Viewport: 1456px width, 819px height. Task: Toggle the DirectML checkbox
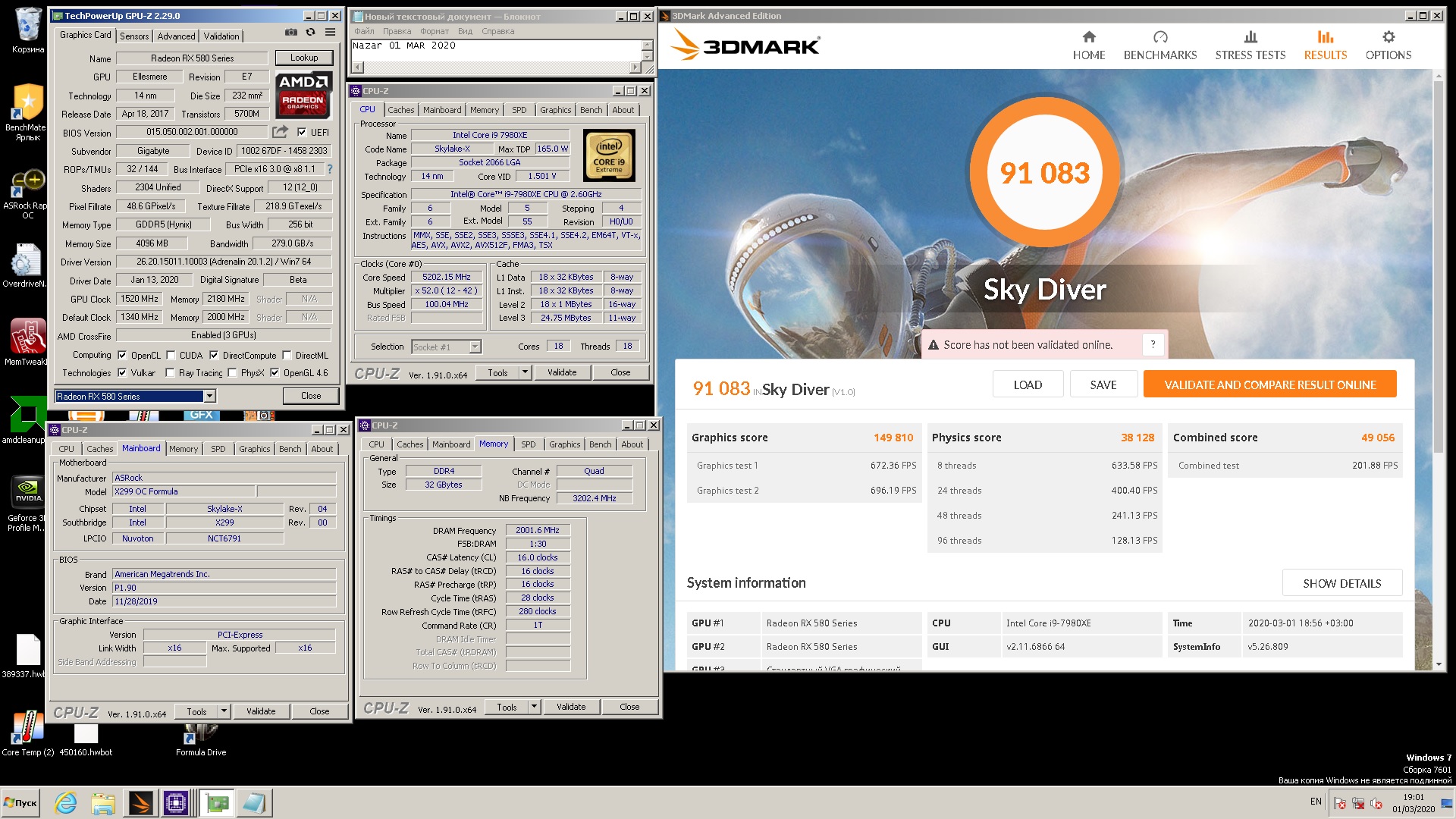pos(287,355)
